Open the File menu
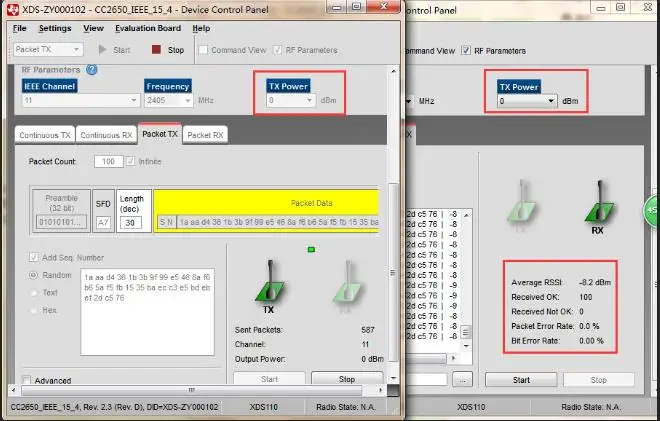This screenshot has height=421, width=660. pyautogui.click(x=20, y=28)
